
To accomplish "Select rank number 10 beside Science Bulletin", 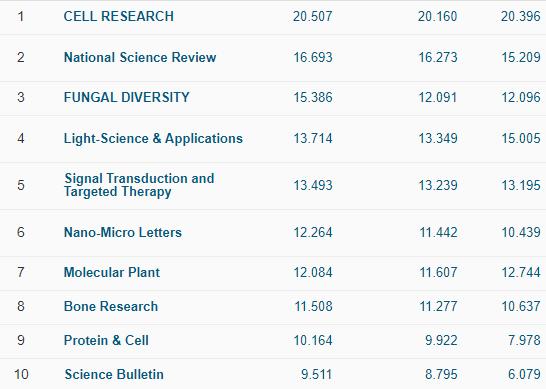I will tap(21, 374).
